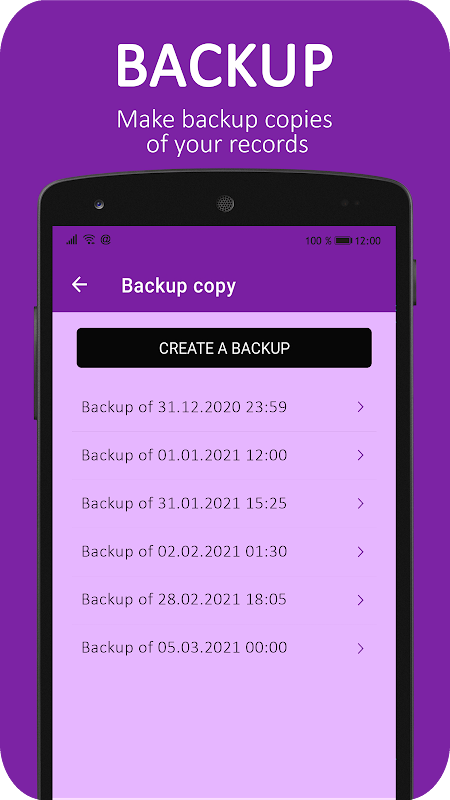Create a backup with the black button
The height and width of the screenshot is (800, 450).
click(x=224, y=348)
